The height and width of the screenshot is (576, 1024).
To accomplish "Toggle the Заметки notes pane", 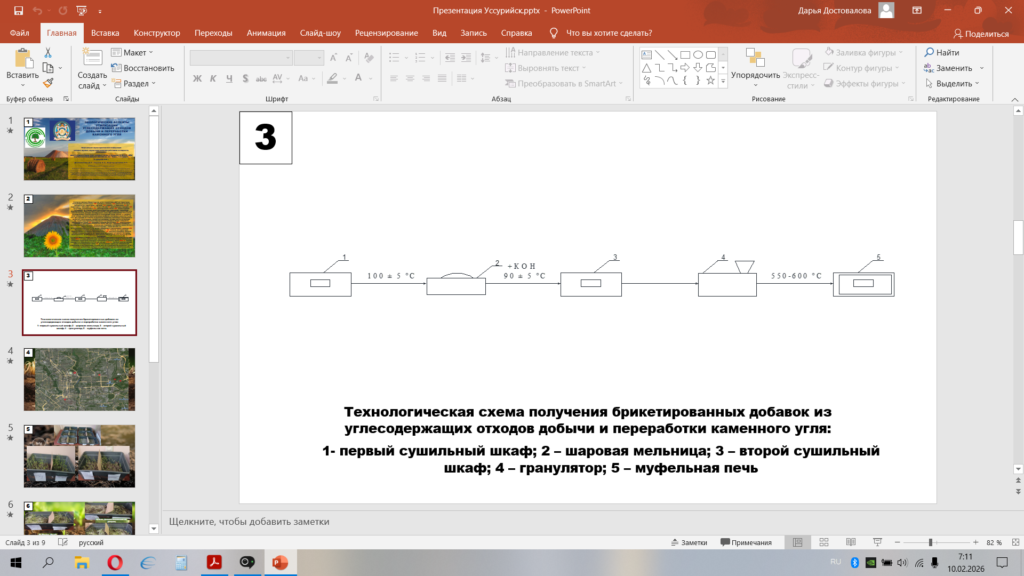I will [x=688, y=542].
